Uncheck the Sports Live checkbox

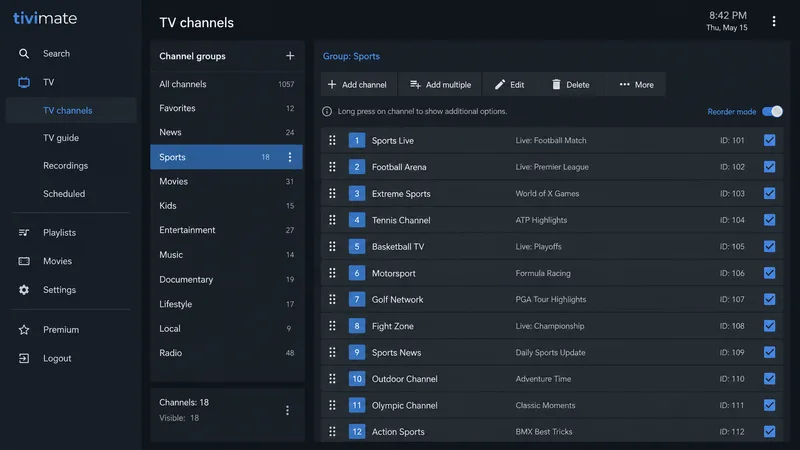tap(769, 140)
